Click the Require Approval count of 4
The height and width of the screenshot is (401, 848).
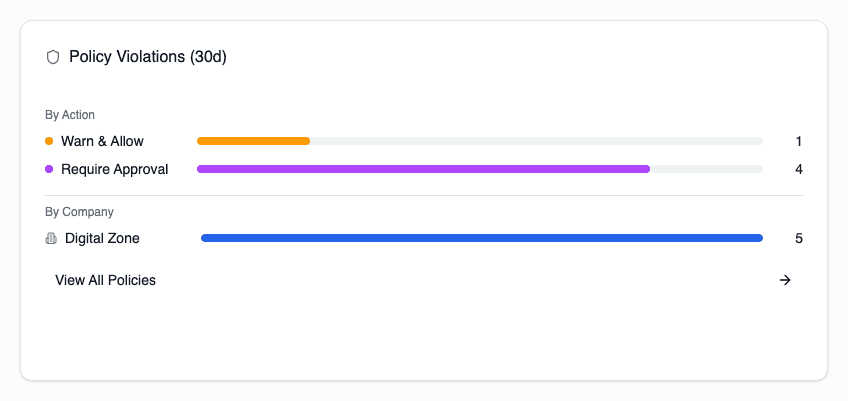(799, 169)
